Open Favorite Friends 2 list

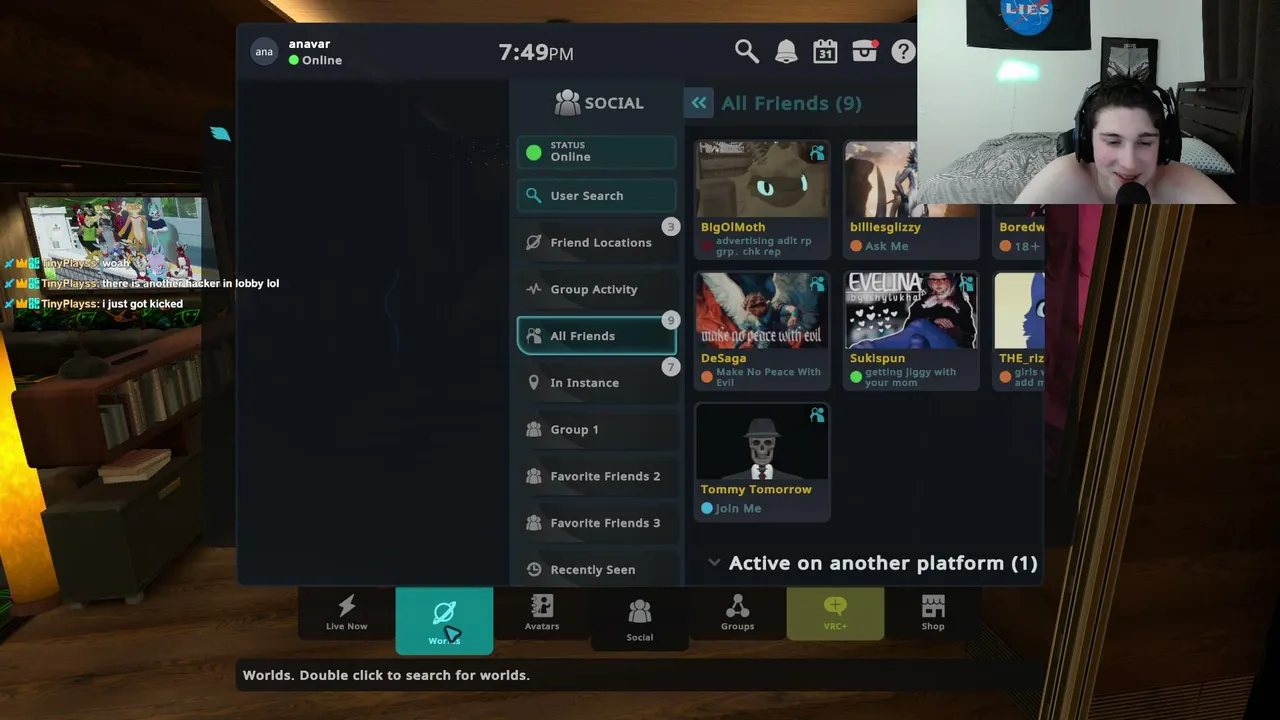tap(597, 477)
